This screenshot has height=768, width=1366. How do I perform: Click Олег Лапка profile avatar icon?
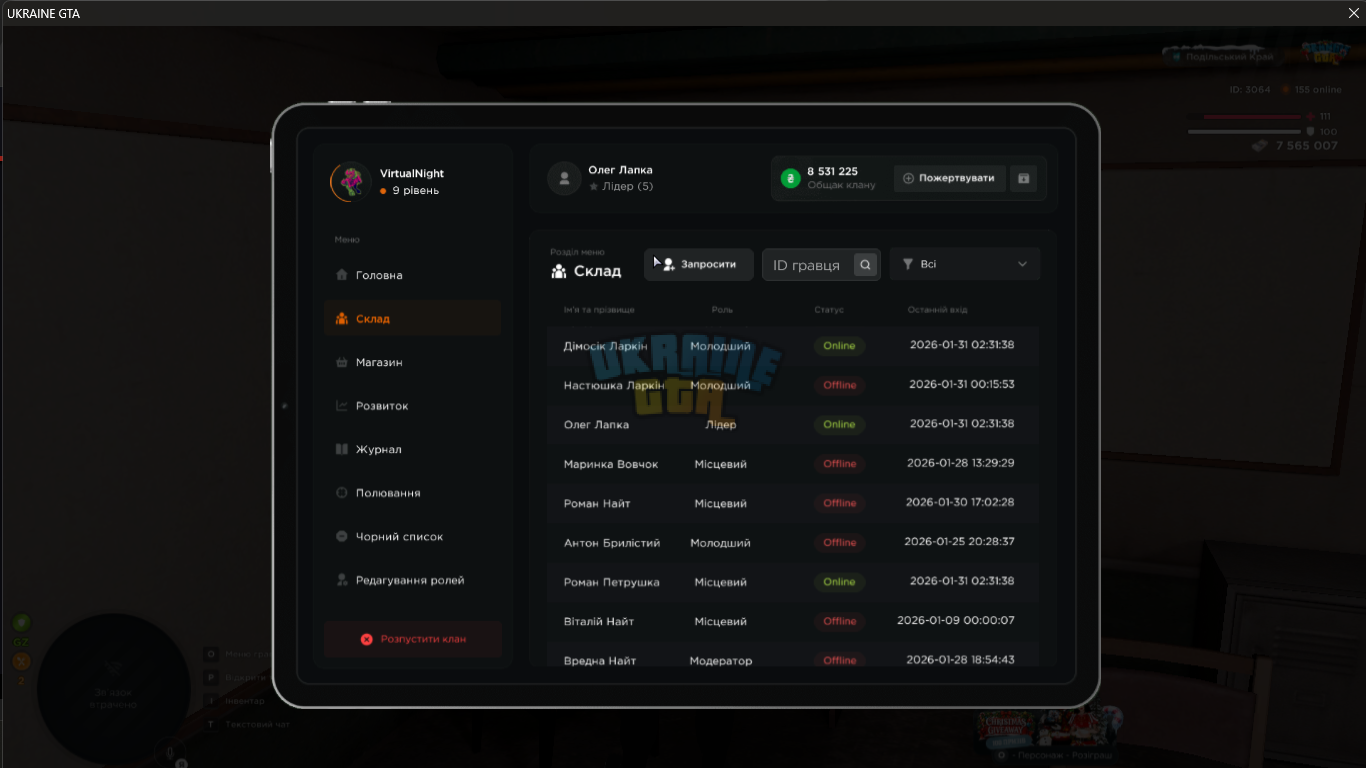(x=564, y=178)
